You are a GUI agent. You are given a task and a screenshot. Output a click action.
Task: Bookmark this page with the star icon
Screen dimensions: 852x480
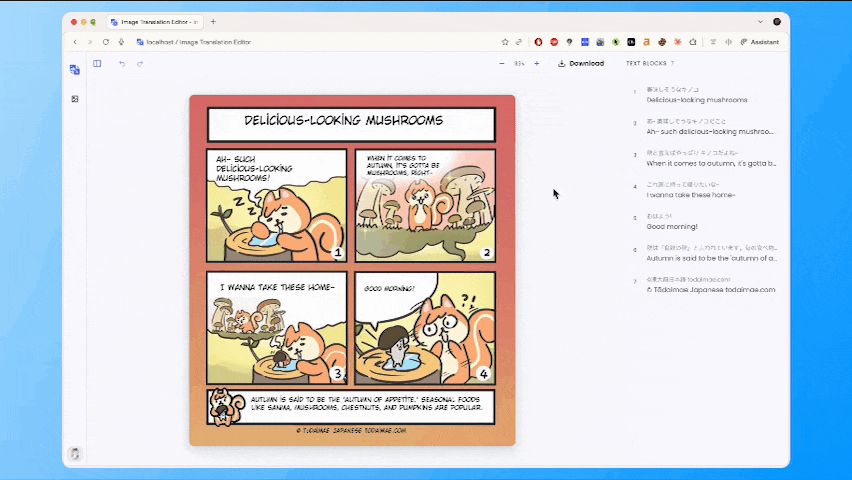[x=505, y=42]
